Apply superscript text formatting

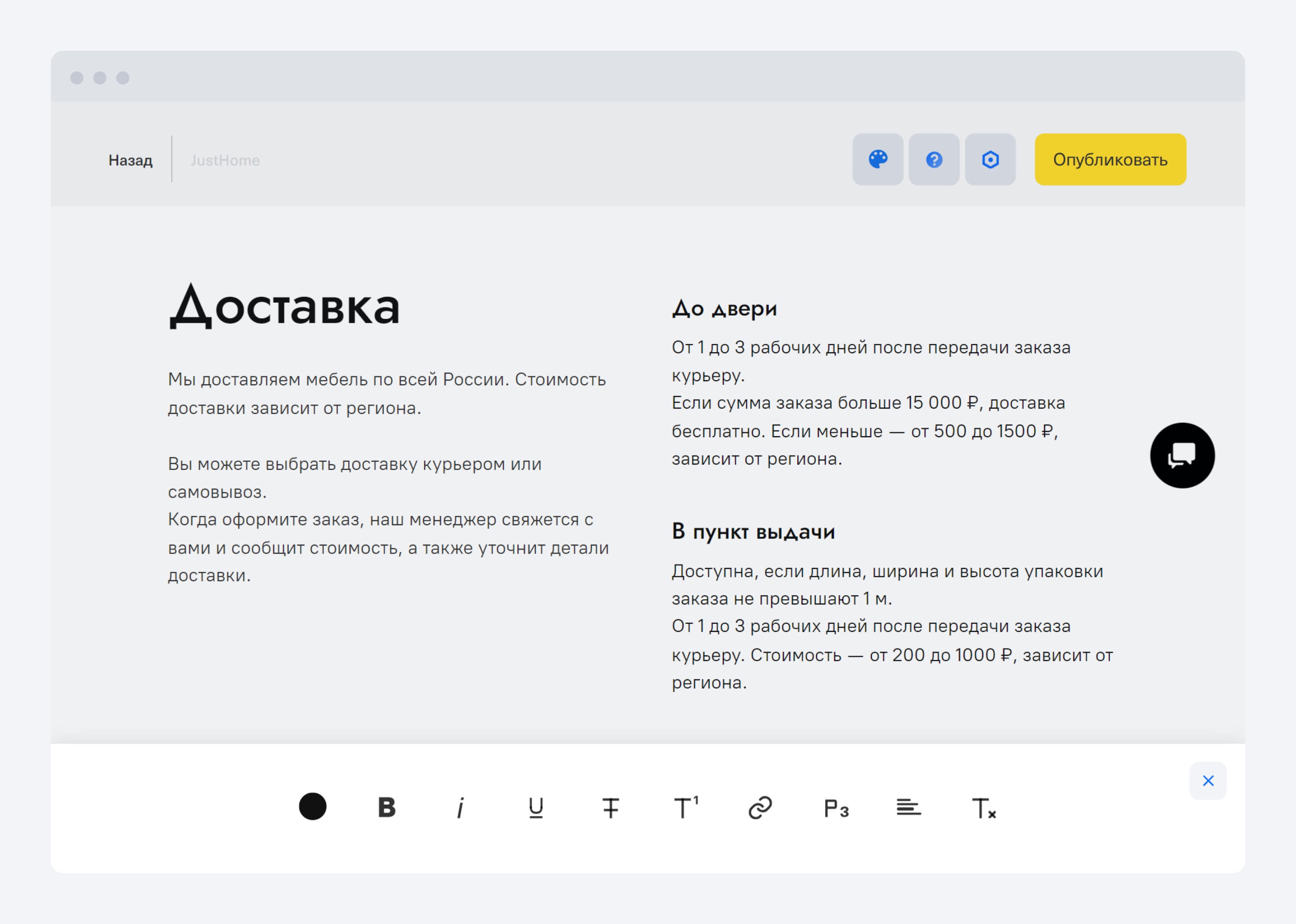(686, 807)
